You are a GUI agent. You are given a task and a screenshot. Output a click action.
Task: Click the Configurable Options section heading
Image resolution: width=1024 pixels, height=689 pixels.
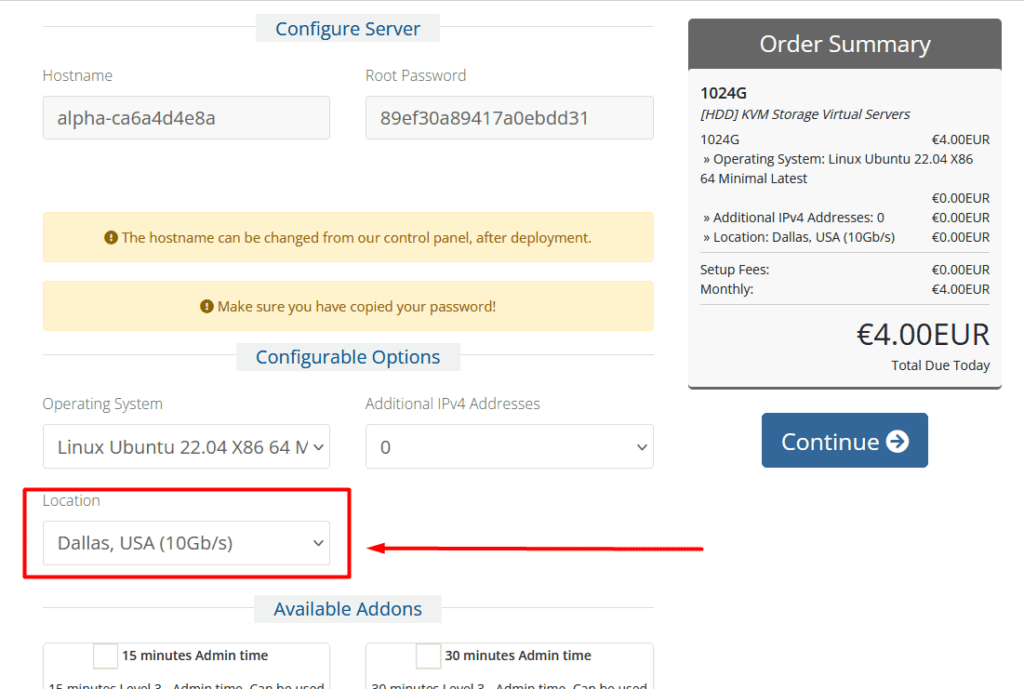(x=348, y=357)
